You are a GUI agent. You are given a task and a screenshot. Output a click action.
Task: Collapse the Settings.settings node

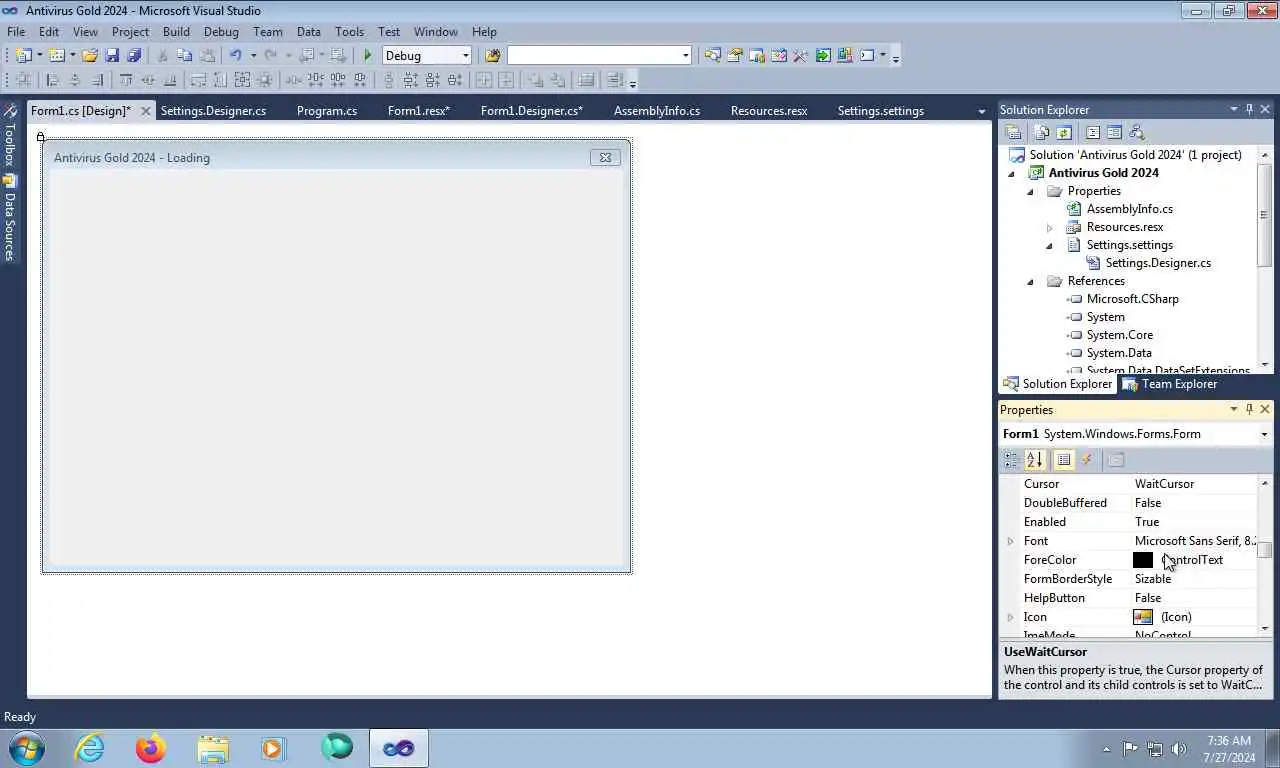(1049, 245)
